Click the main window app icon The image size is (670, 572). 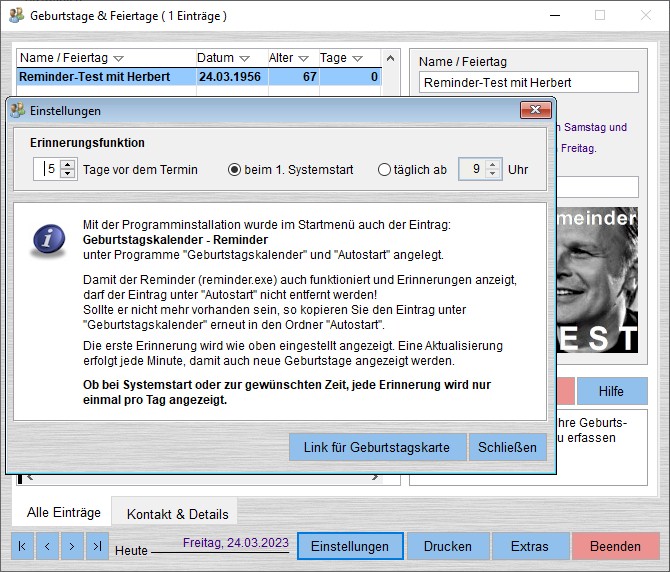point(16,15)
